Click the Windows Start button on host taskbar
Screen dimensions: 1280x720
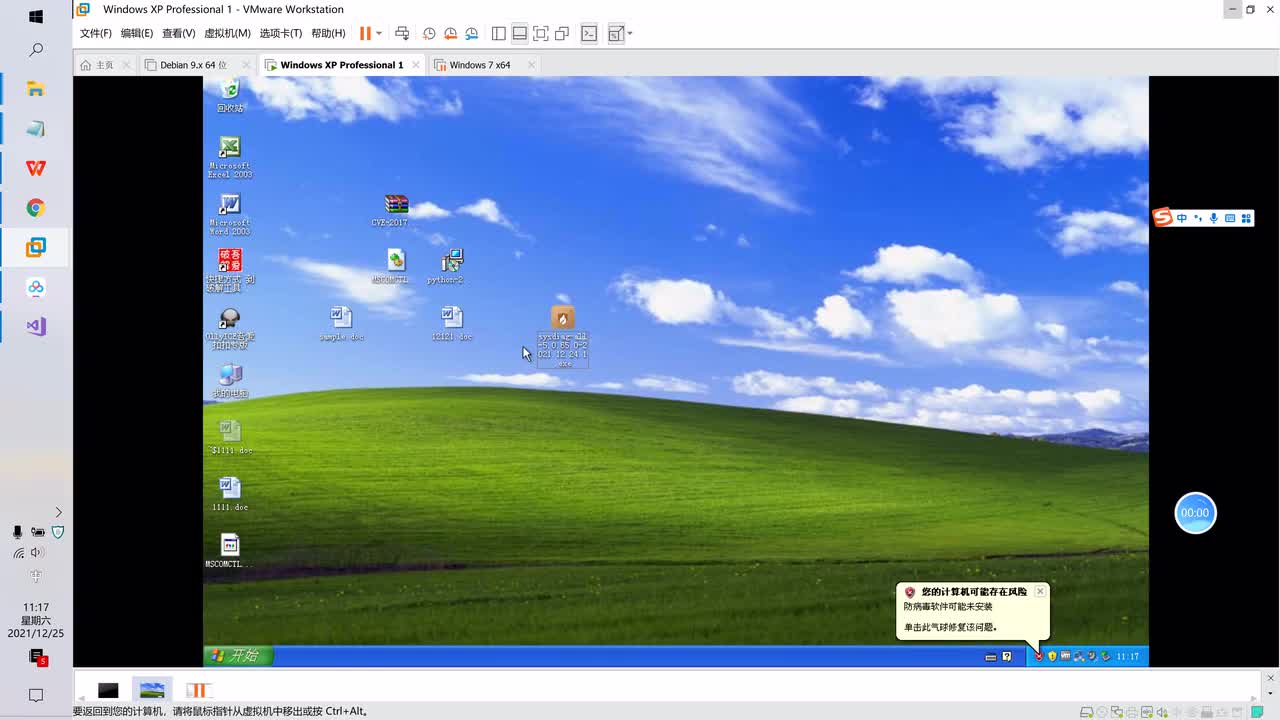pyautogui.click(x=36, y=17)
